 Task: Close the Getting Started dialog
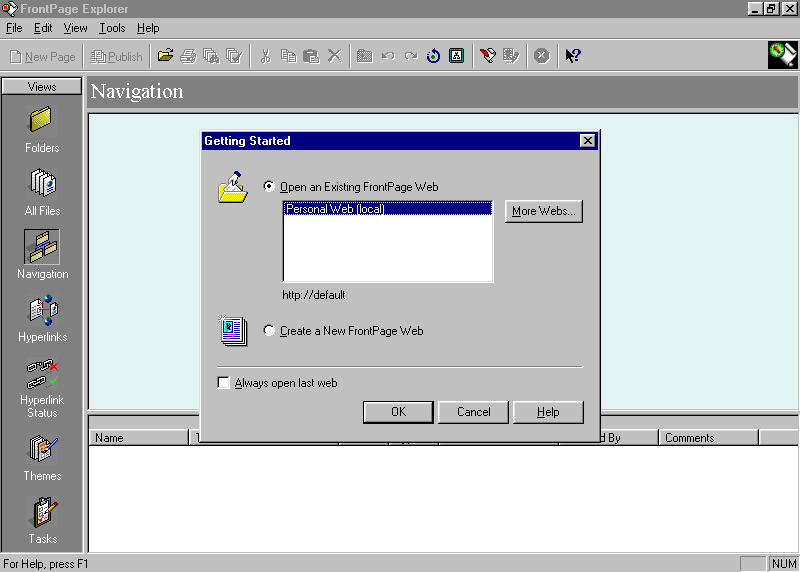click(x=588, y=140)
